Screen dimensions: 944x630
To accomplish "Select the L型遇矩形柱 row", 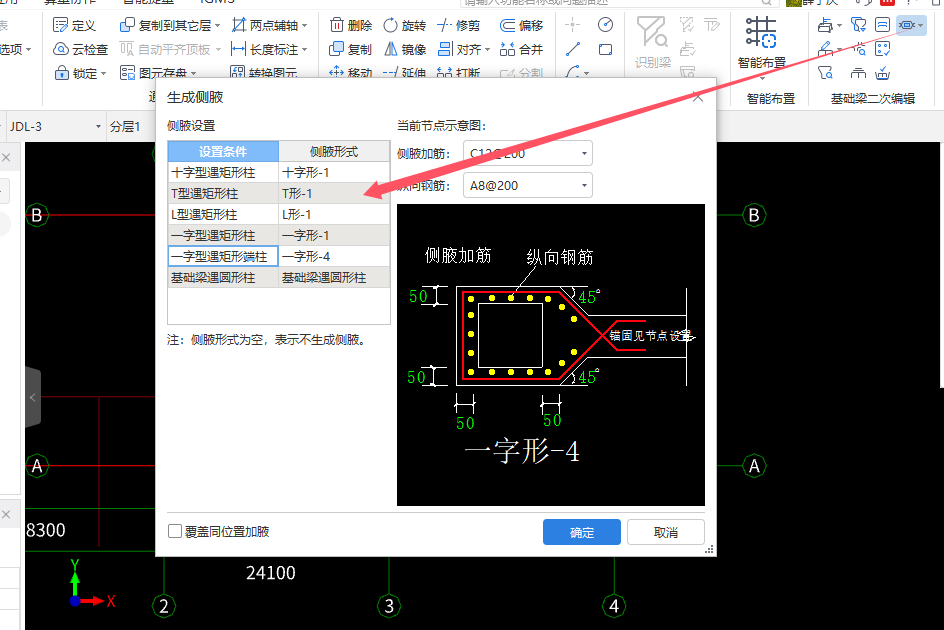I will (x=279, y=214).
